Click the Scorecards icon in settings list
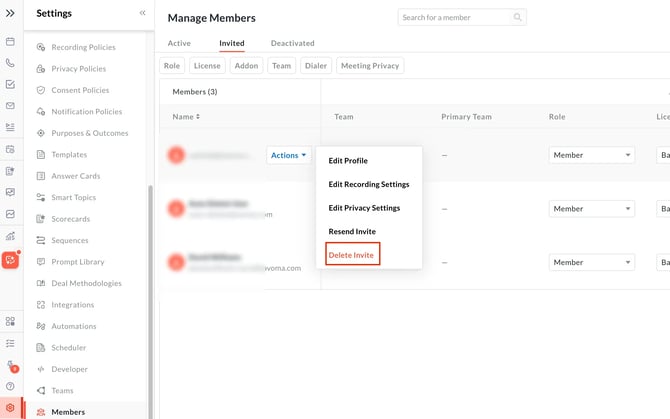 pyautogui.click(x=41, y=219)
